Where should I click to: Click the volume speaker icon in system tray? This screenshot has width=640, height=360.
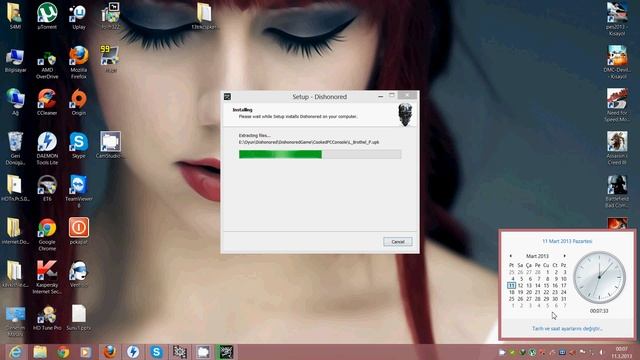click(x=601, y=352)
